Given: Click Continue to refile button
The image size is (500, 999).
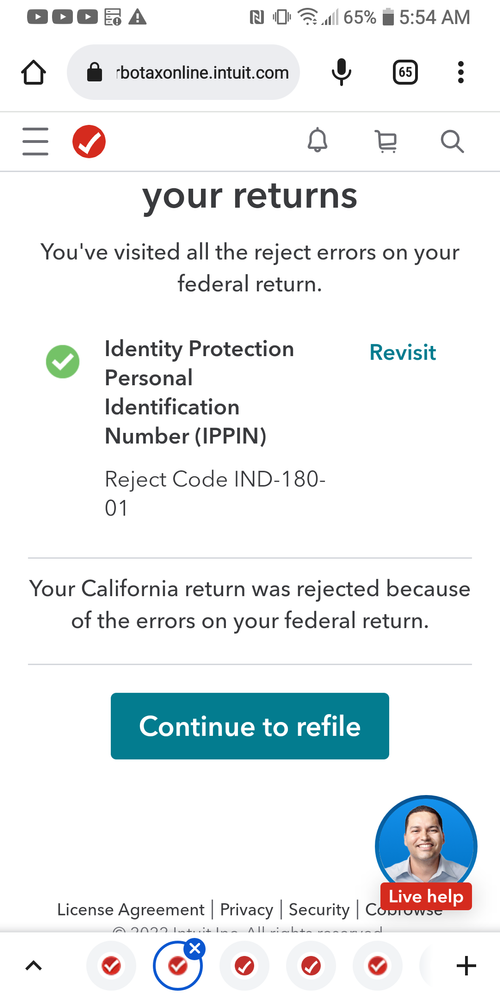Looking at the screenshot, I should [250, 726].
